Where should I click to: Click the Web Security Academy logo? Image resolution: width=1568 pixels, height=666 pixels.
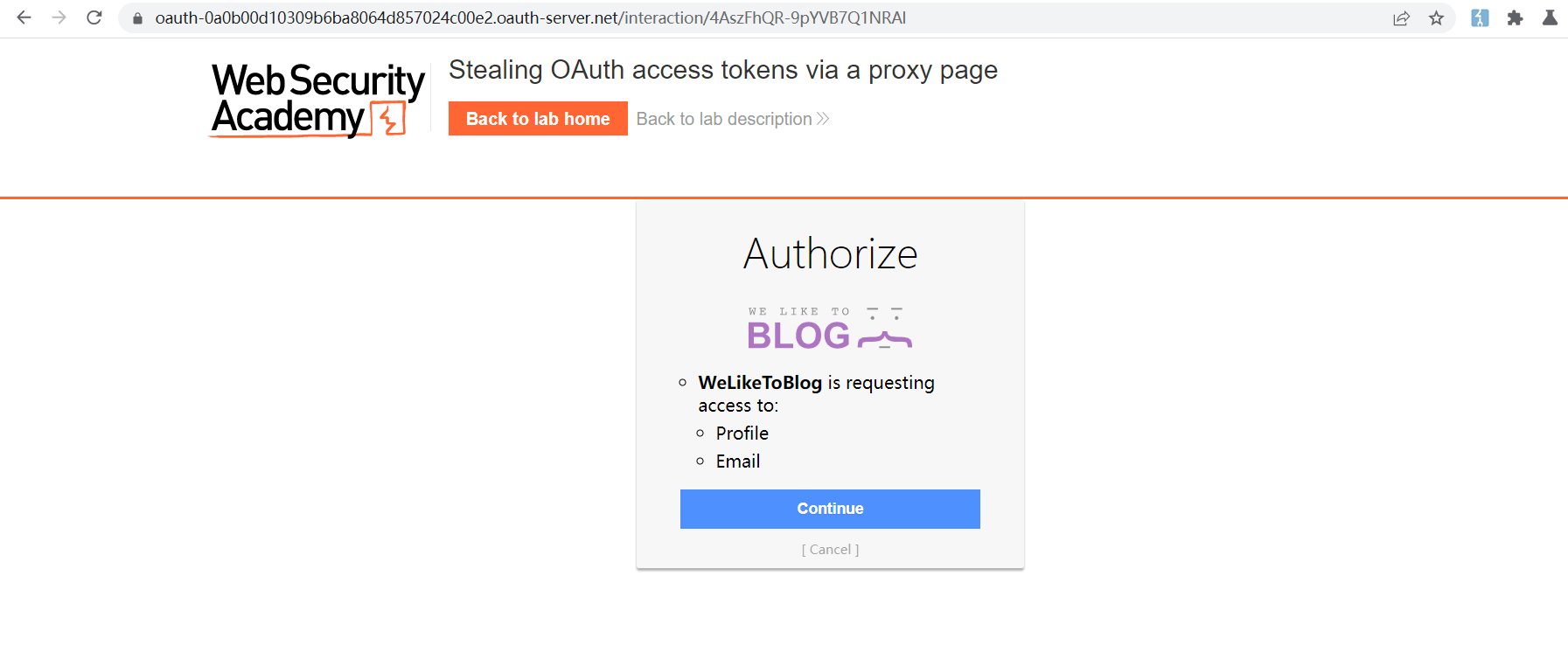click(317, 100)
